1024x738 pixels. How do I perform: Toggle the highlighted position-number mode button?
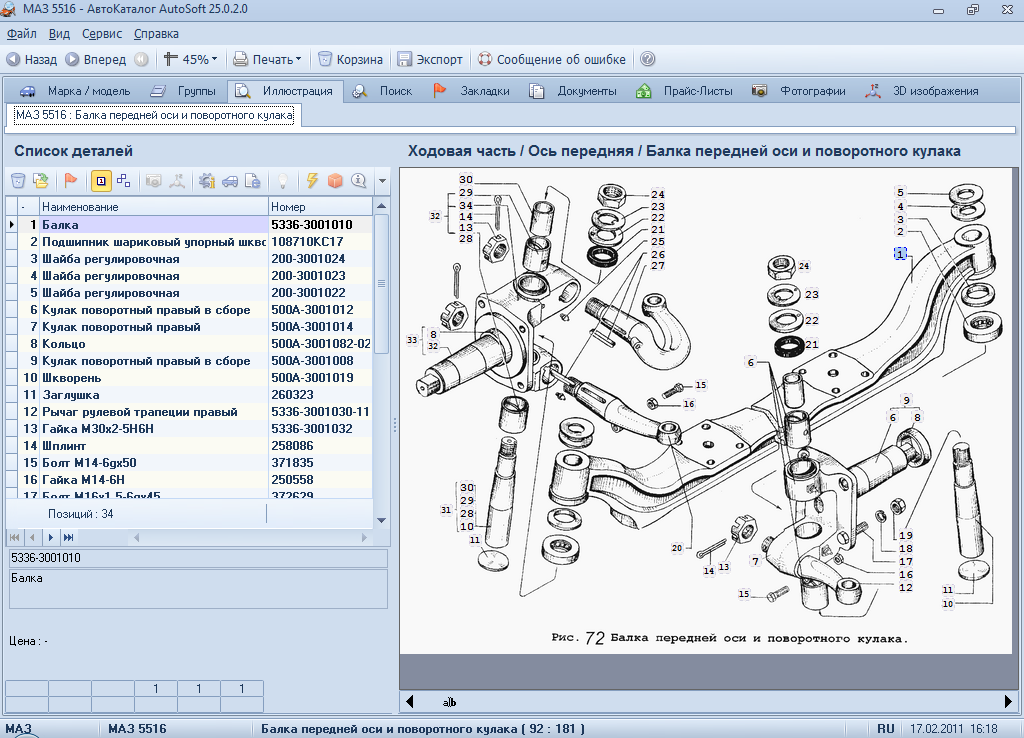pos(101,181)
